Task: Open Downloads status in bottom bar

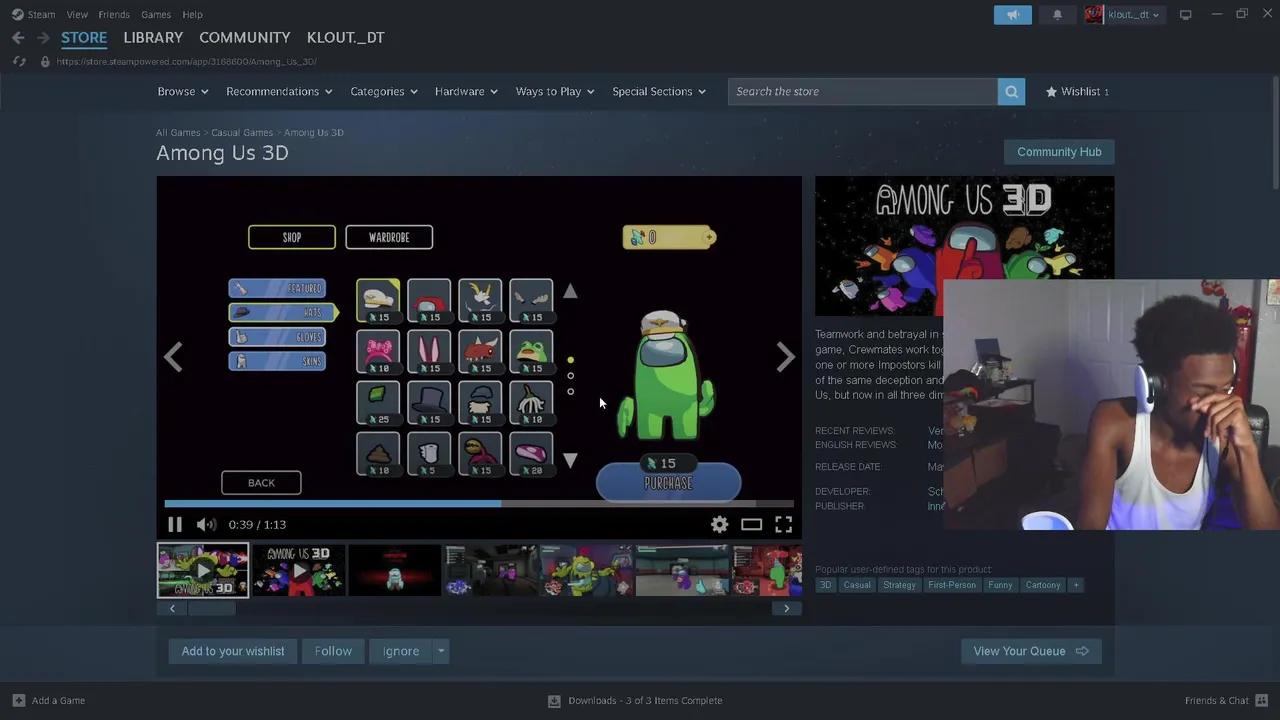Action: (x=635, y=700)
